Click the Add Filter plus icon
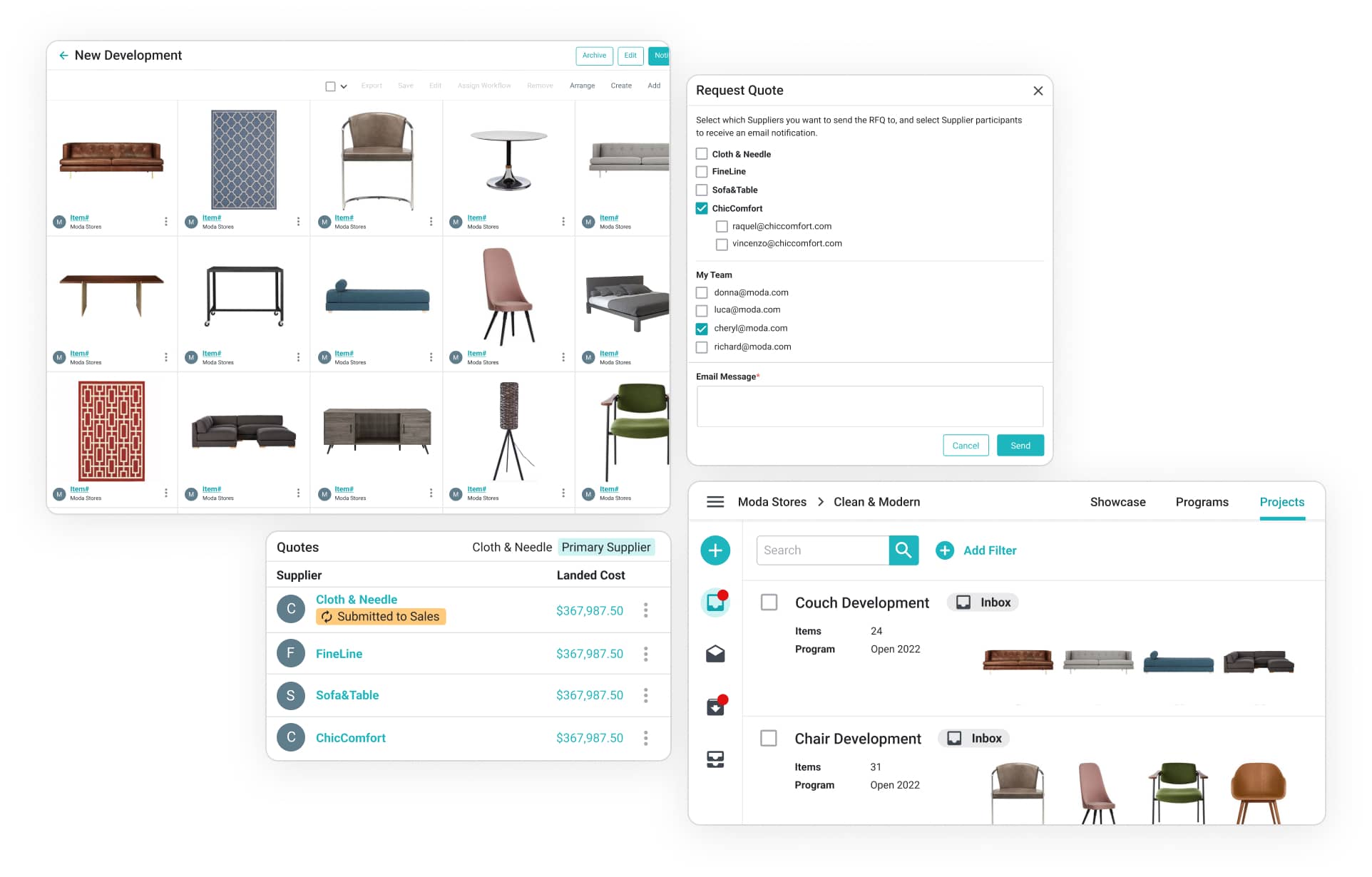1372x877 pixels. coord(944,550)
